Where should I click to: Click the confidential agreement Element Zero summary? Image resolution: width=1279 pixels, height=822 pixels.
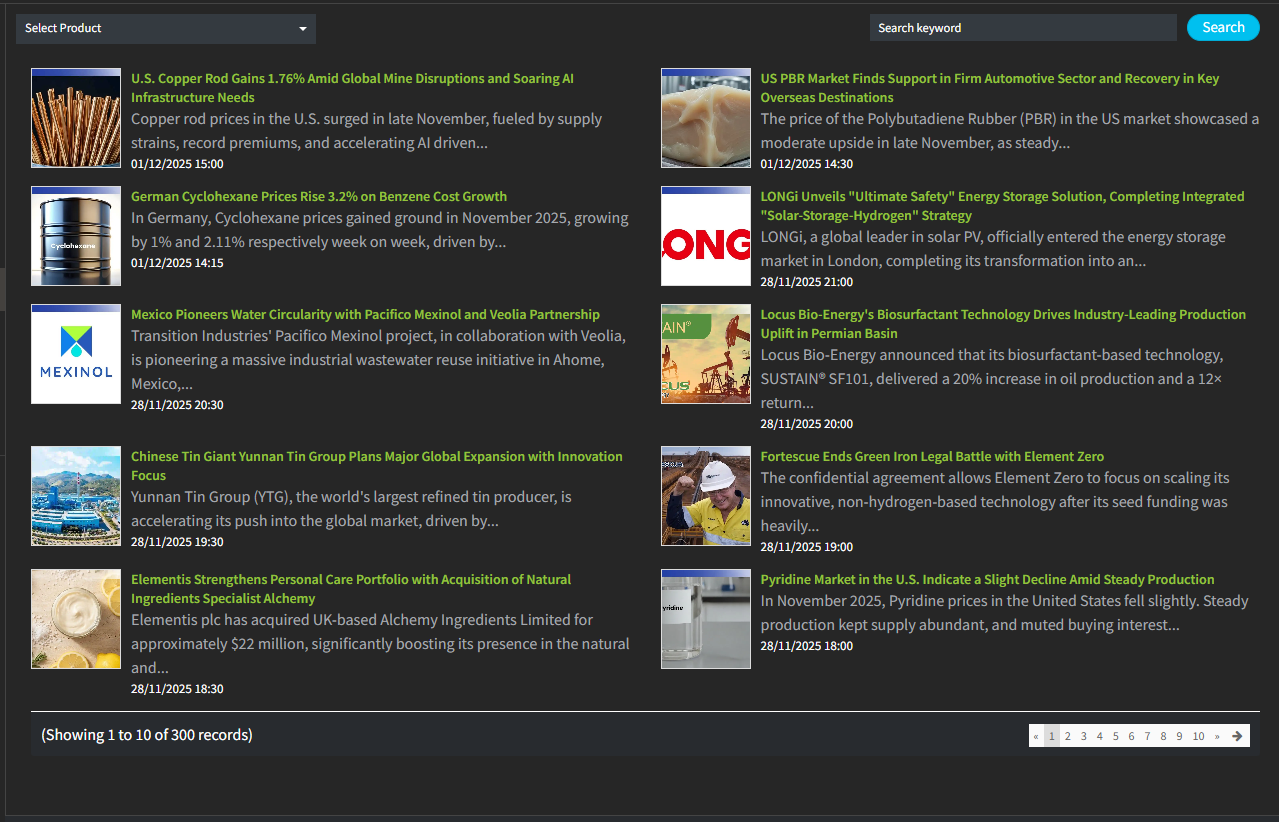995,501
